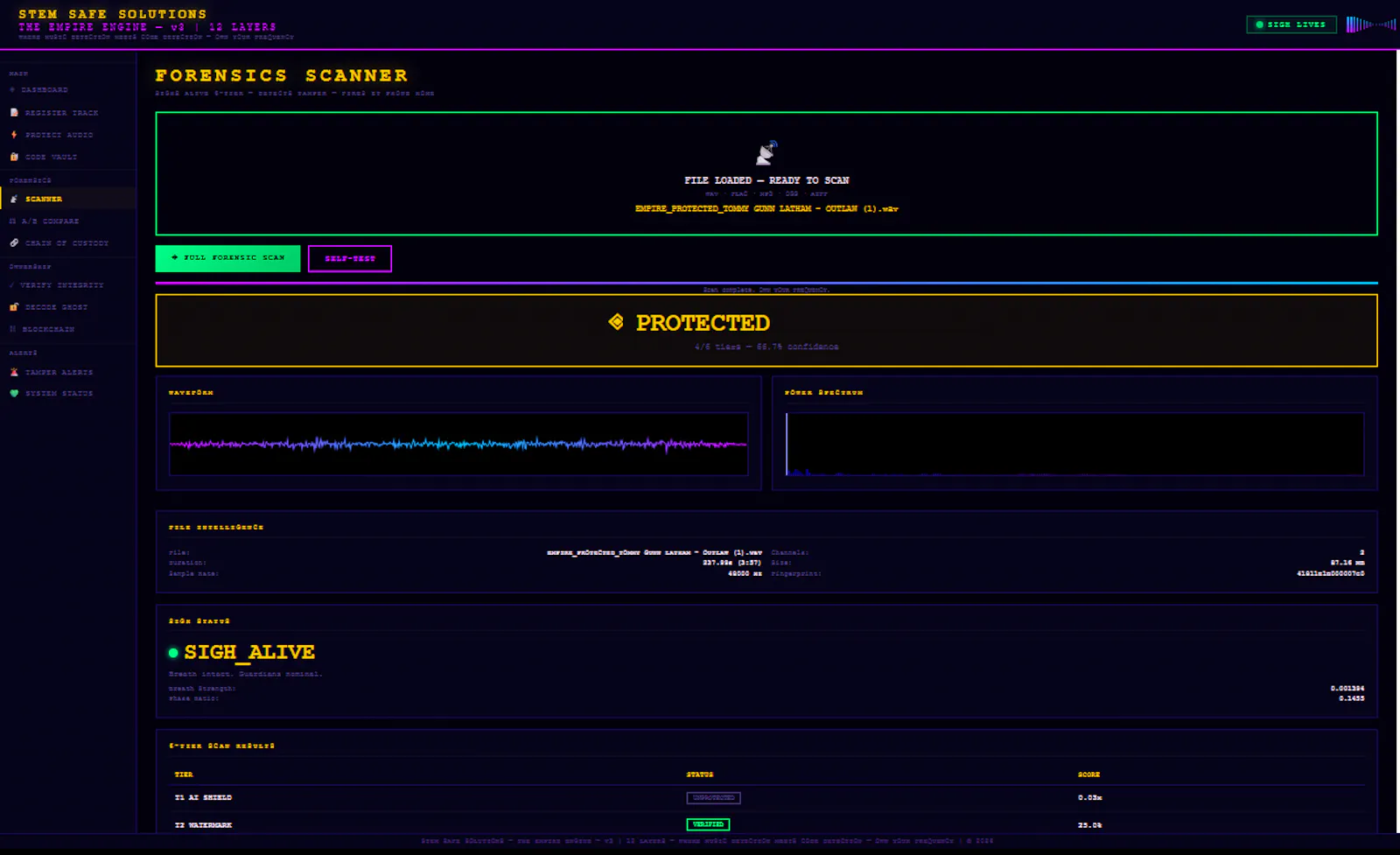This screenshot has height=855, width=1400.
Task: Click the audio visualizer bars in header
Action: pyautogui.click(x=1370, y=25)
